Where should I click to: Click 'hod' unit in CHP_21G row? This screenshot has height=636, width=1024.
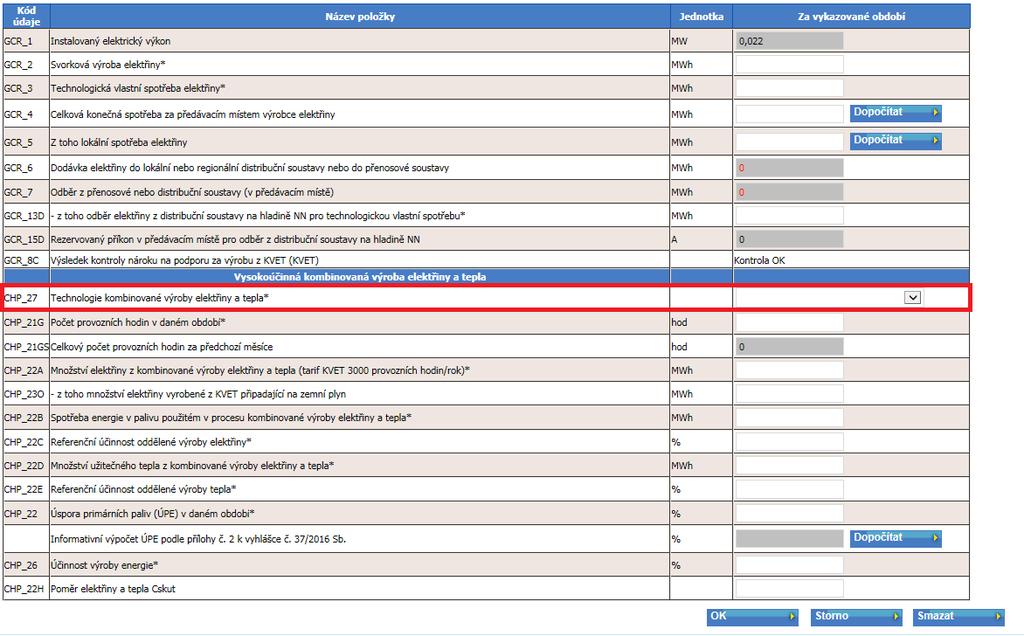(x=679, y=322)
